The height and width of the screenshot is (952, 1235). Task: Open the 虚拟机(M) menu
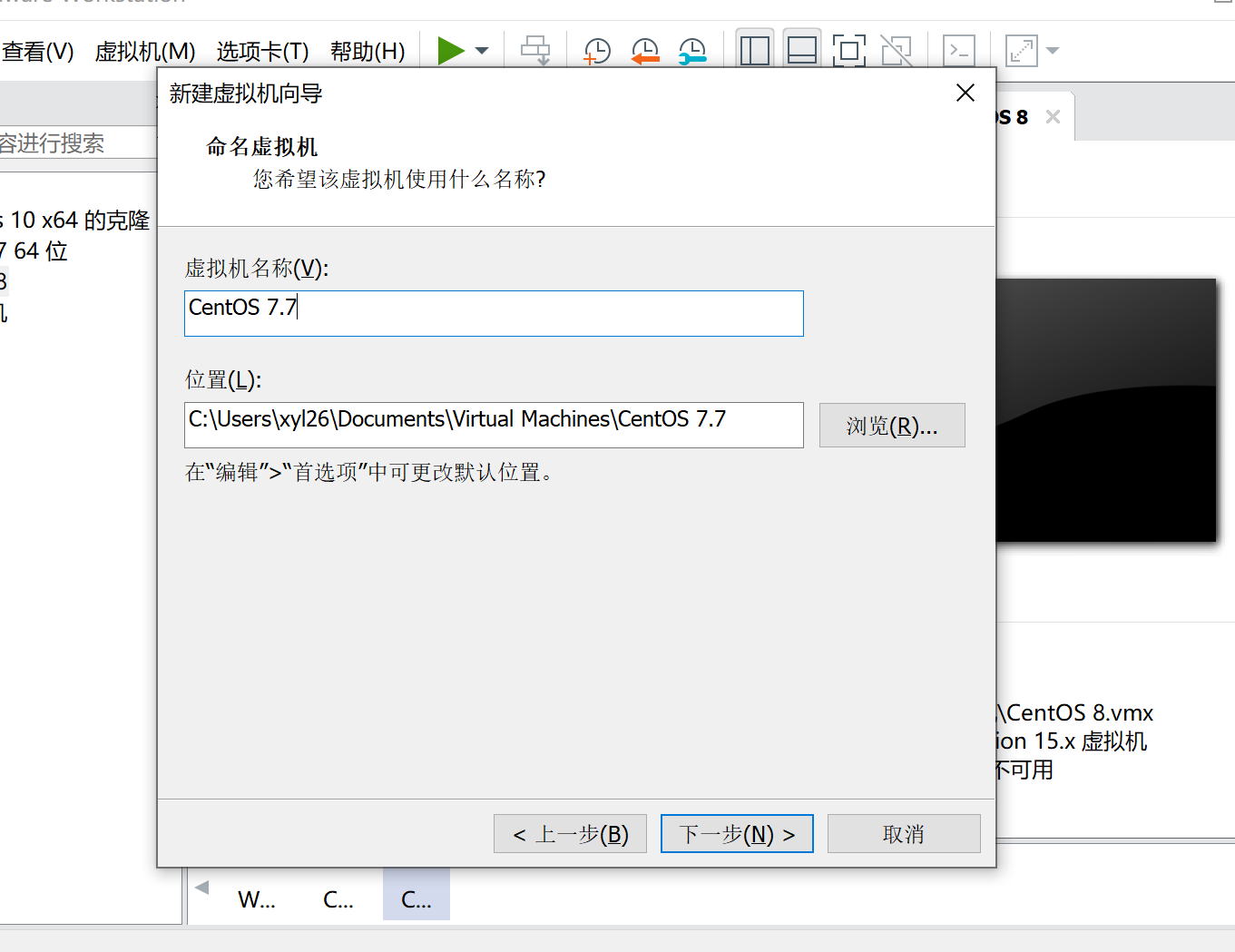click(x=144, y=51)
